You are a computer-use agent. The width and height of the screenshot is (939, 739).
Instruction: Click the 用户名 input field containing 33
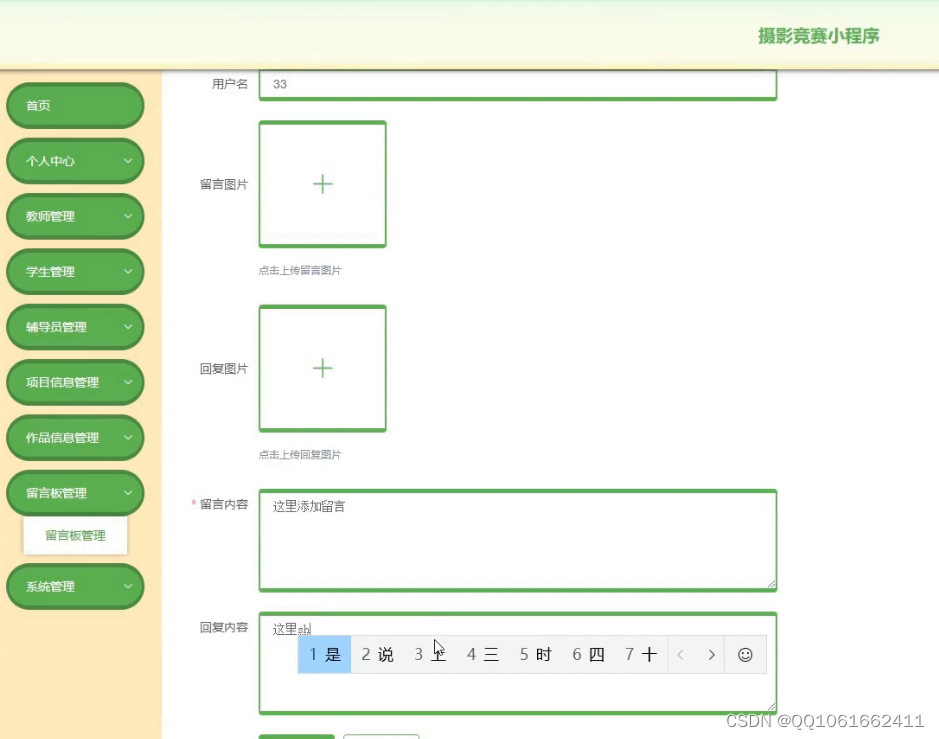click(518, 84)
